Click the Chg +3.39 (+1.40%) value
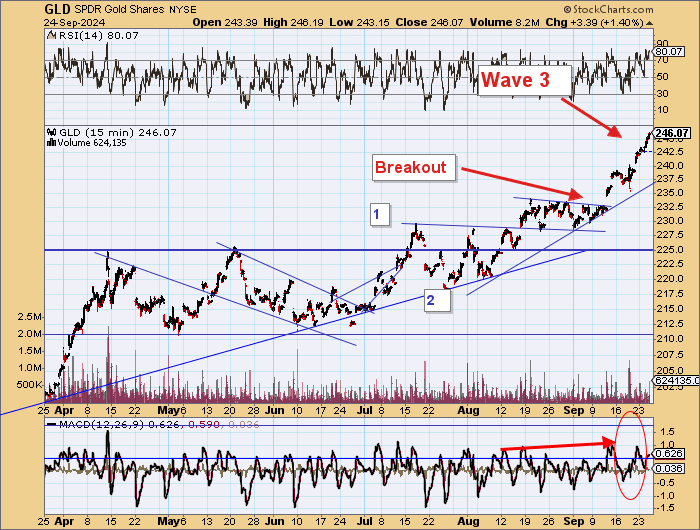This screenshot has width=700, height=530. pos(594,22)
